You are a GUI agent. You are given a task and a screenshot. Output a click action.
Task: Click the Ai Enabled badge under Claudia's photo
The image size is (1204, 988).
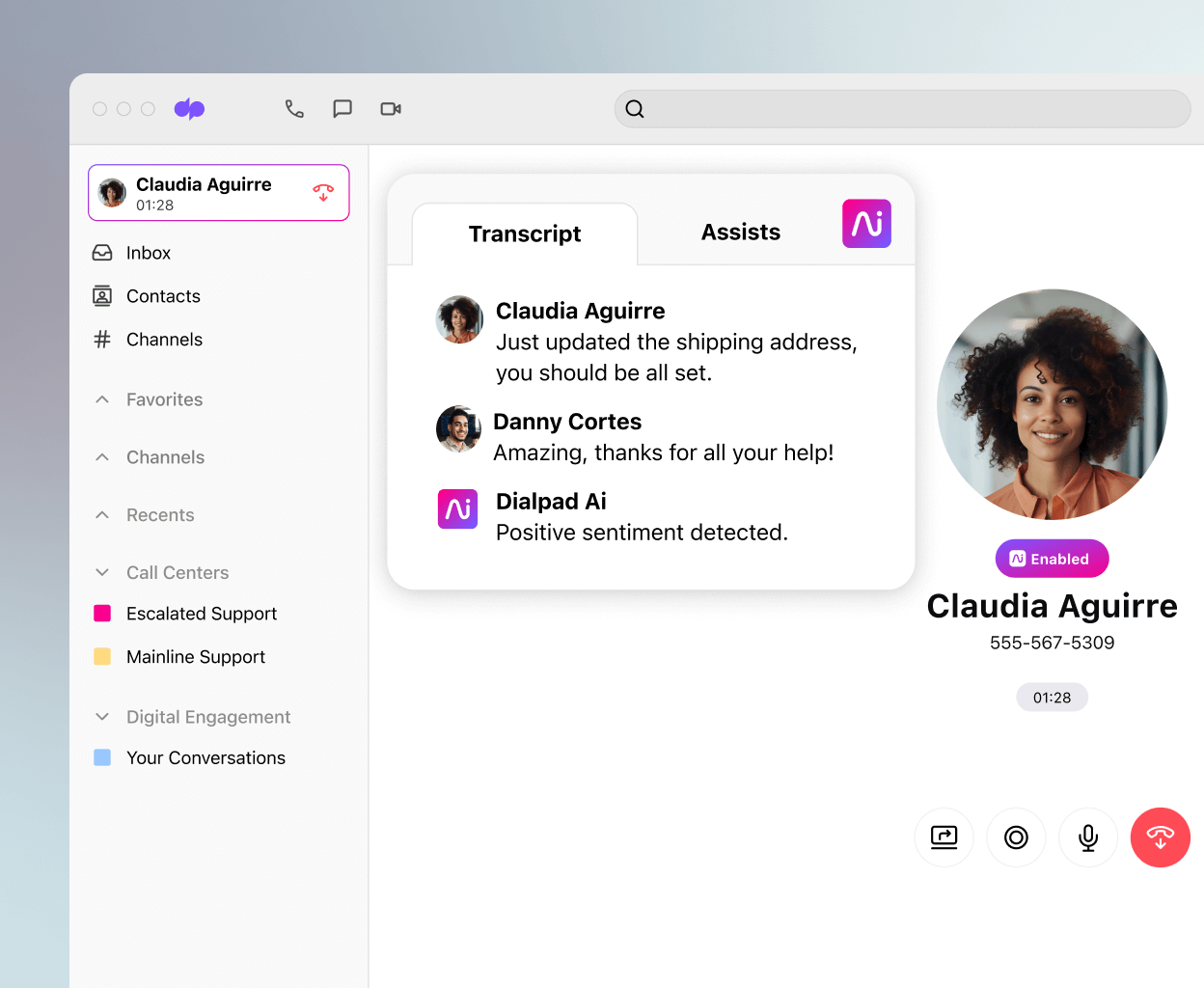(1052, 558)
